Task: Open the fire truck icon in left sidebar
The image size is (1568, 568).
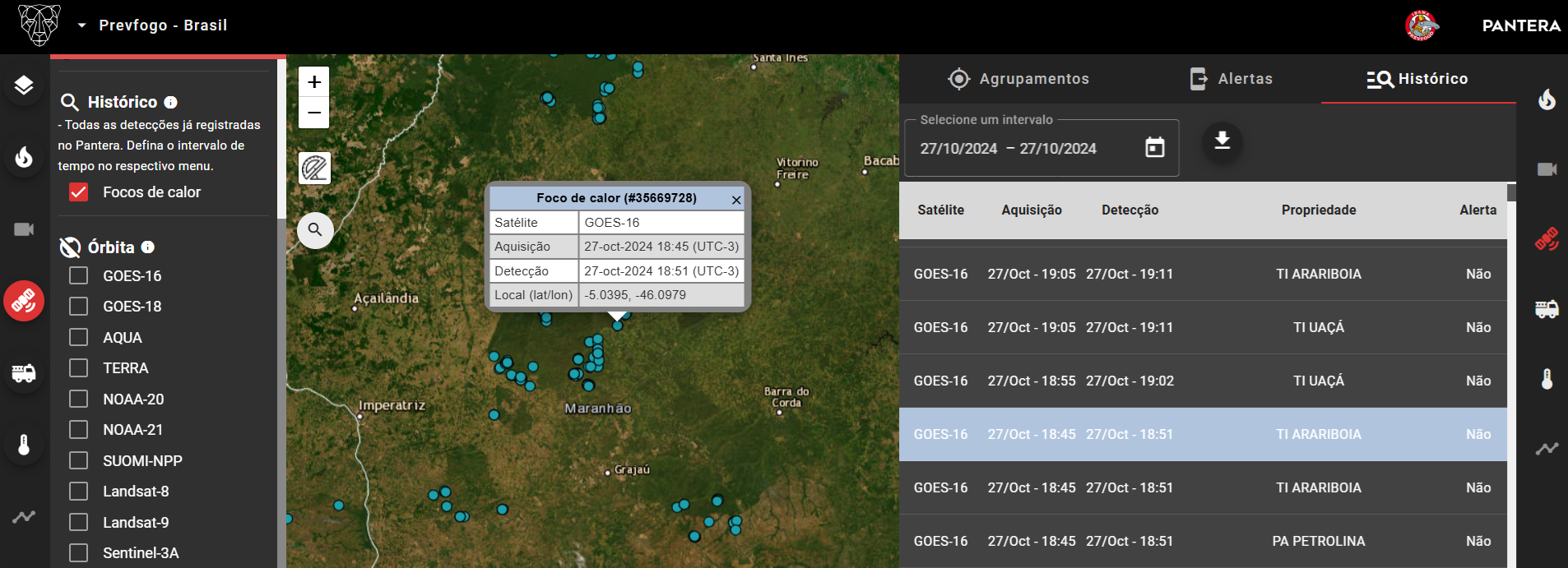Action: pos(24,373)
